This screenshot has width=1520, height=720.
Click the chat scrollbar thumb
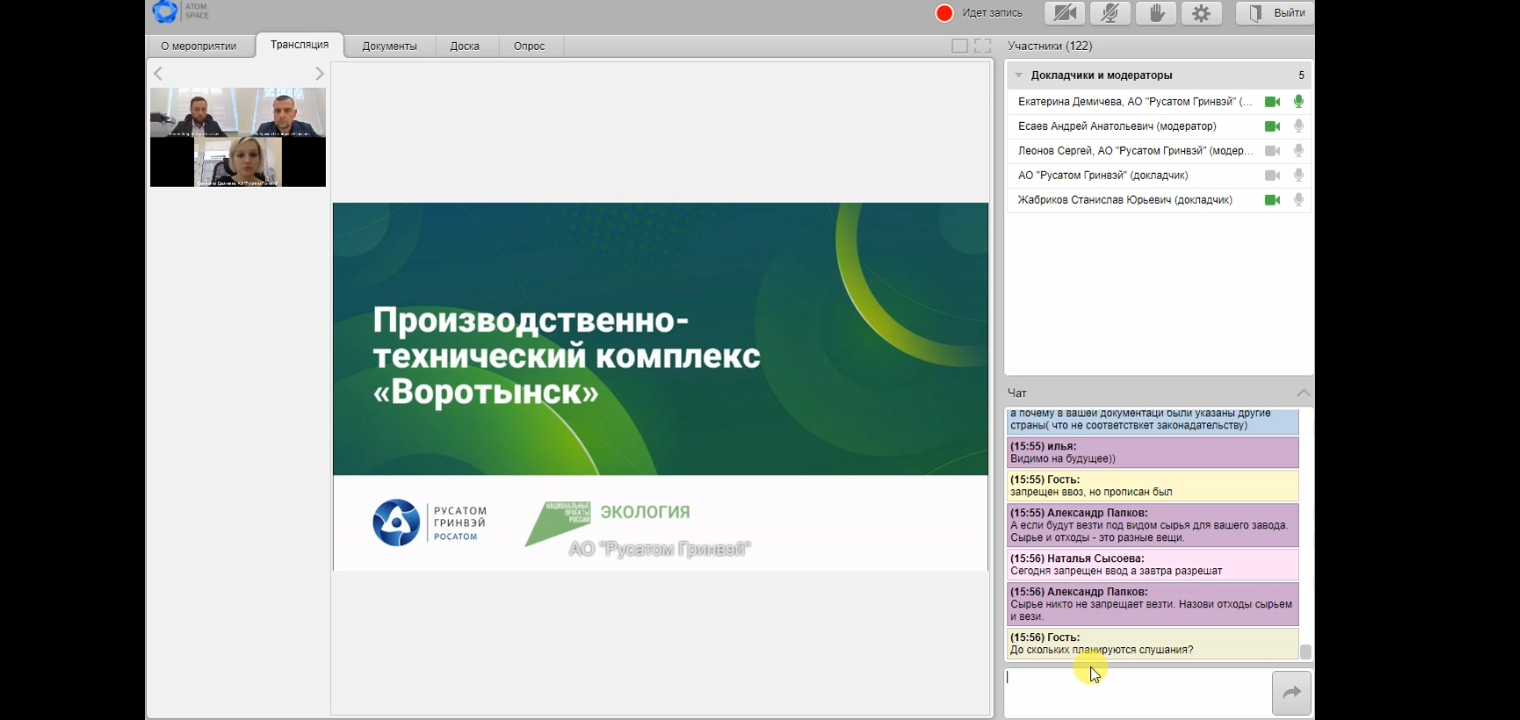tap(1305, 652)
